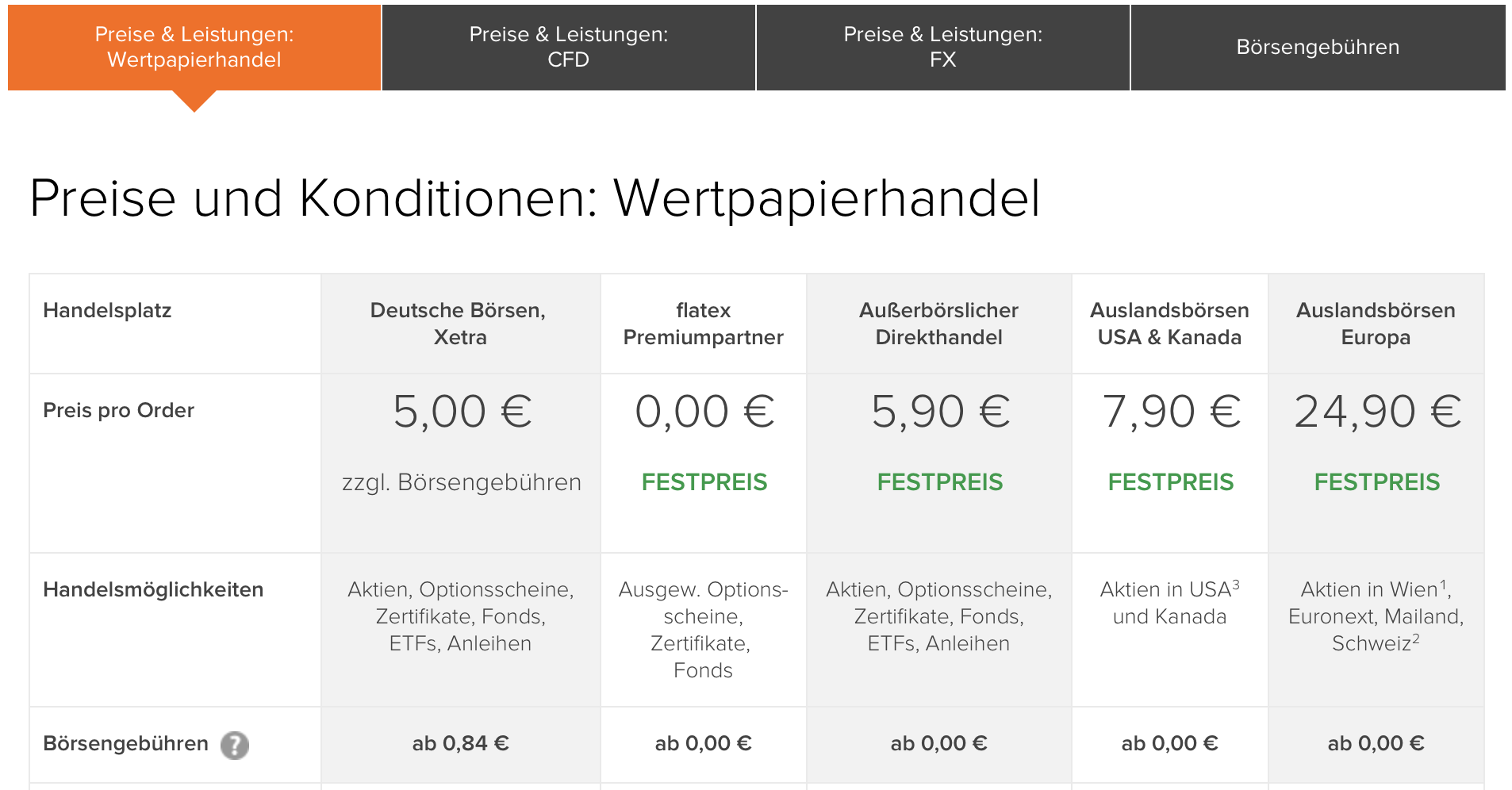Select the Preise & Leistungen: Wertpapierhandel tab
The width and height of the screenshot is (1512, 790).
(194, 48)
